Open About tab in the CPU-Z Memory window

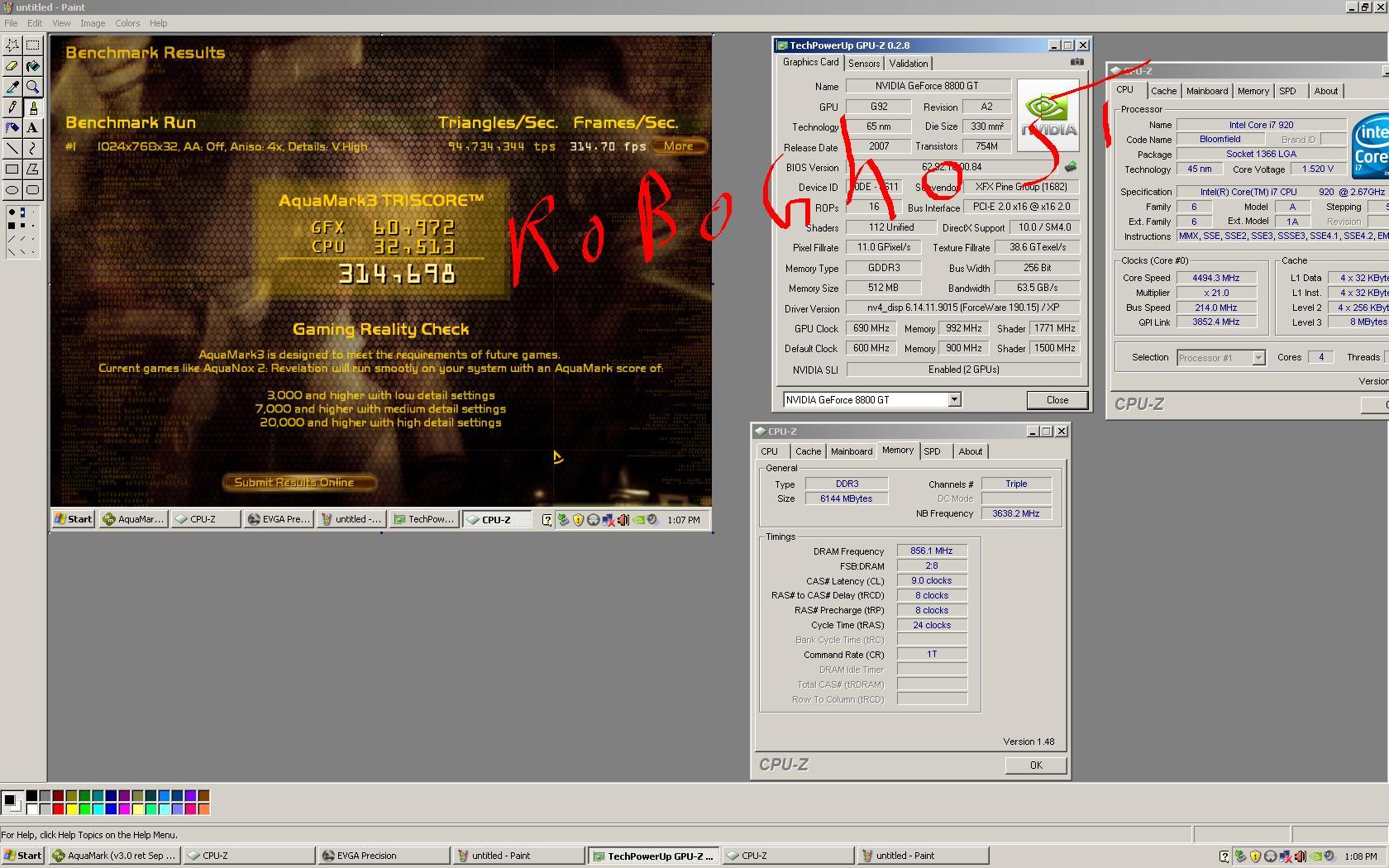(x=971, y=451)
